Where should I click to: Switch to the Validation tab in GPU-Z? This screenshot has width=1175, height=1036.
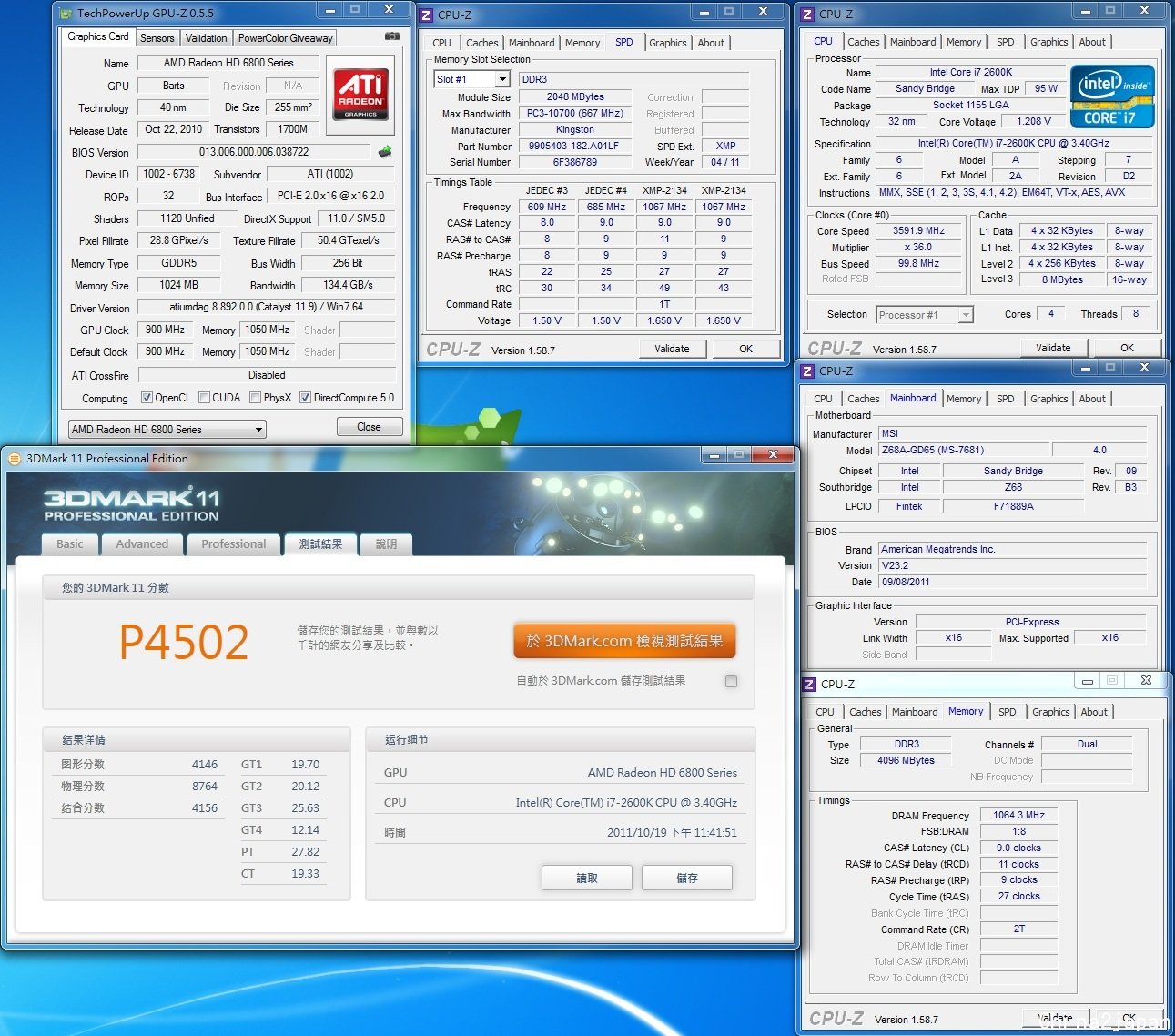click(x=207, y=38)
